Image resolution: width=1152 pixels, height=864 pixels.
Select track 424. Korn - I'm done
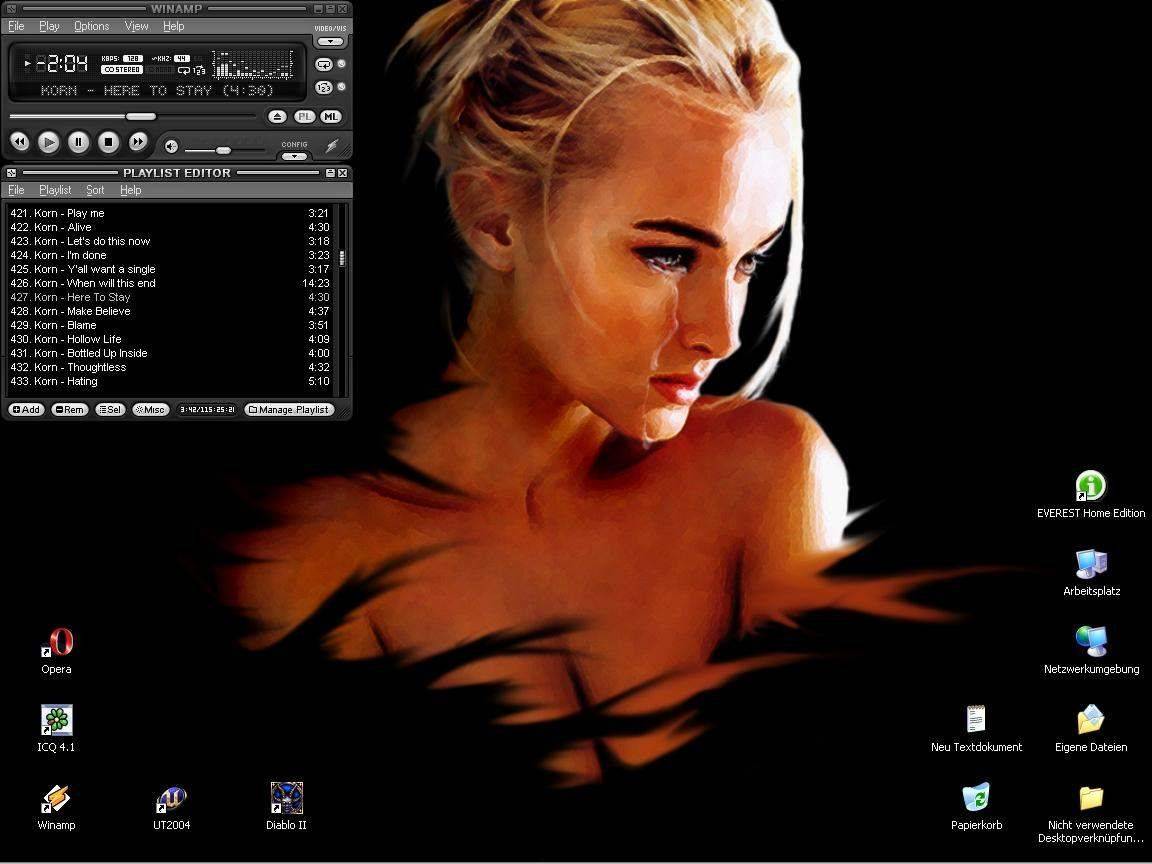tap(170, 255)
